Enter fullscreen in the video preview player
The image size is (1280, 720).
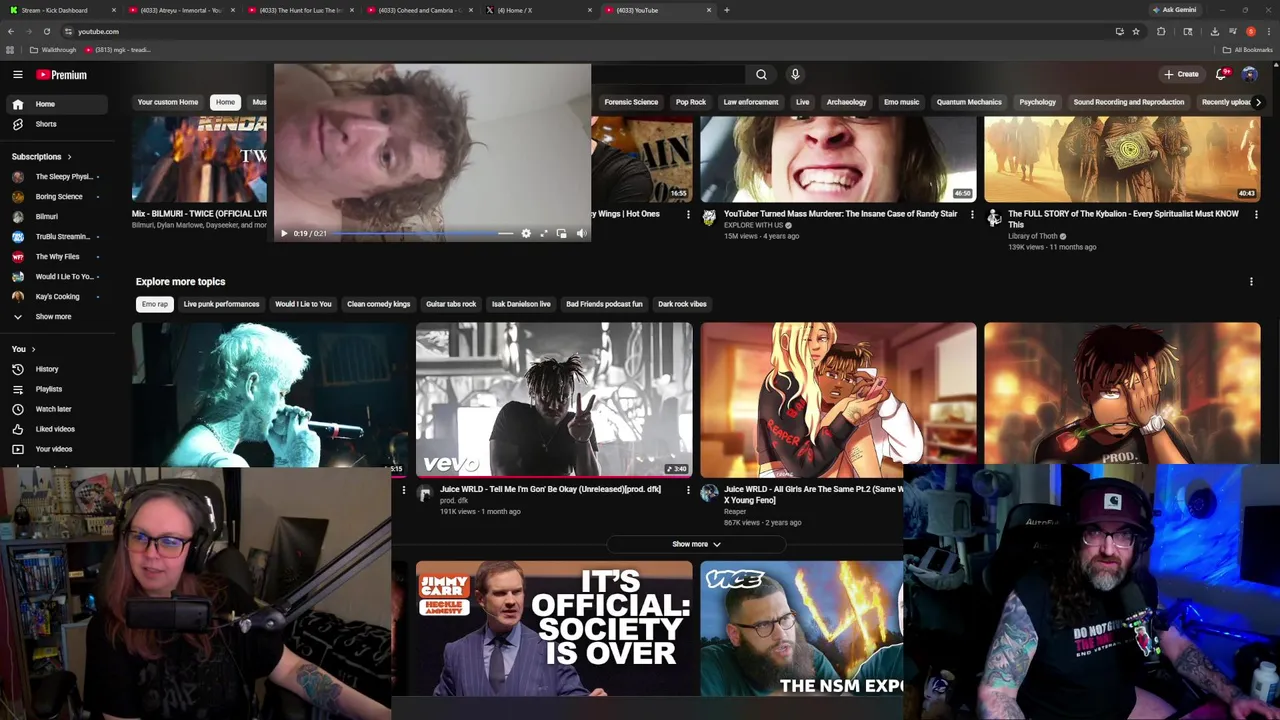click(544, 233)
